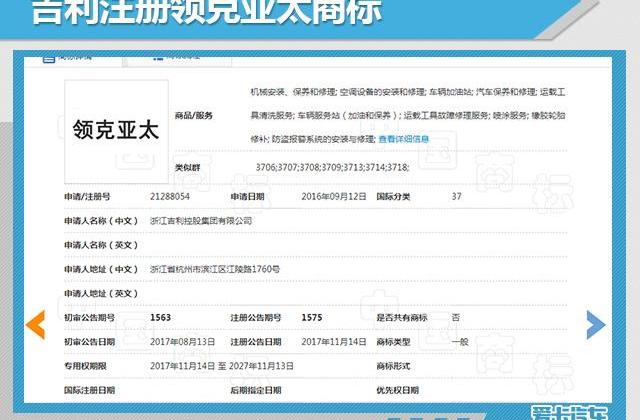Select address 浙江省杭州市滨江区江陵路1760号
The height and width of the screenshot is (420, 640).
(215, 269)
